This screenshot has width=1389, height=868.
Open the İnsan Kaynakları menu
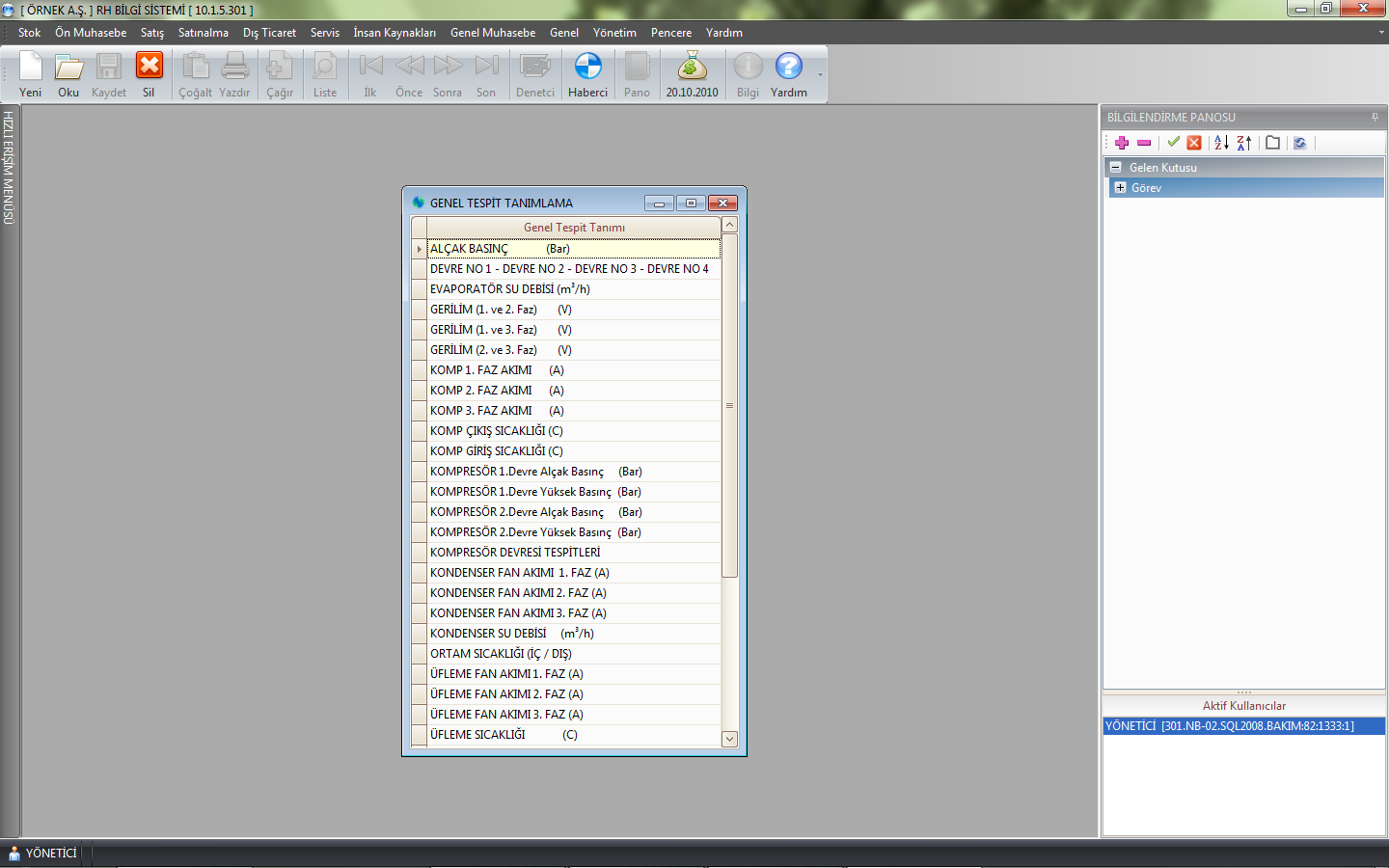[394, 33]
